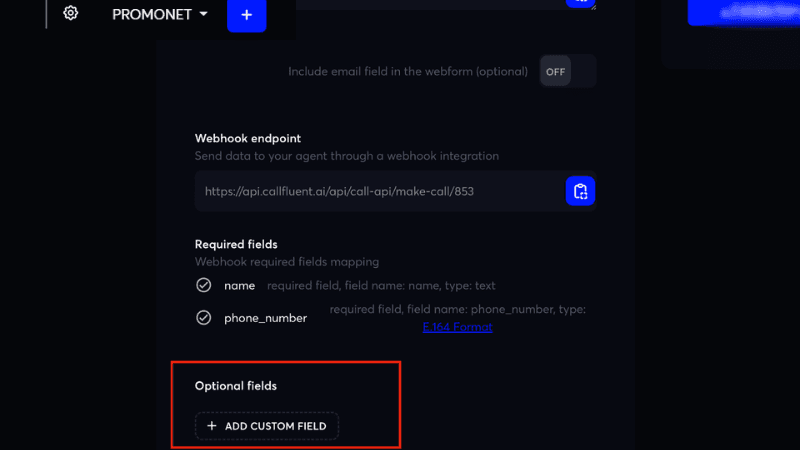Click the check circle icon beside phone_number
The width and height of the screenshot is (800, 450).
pyautogui.click(x=204, y=318)
